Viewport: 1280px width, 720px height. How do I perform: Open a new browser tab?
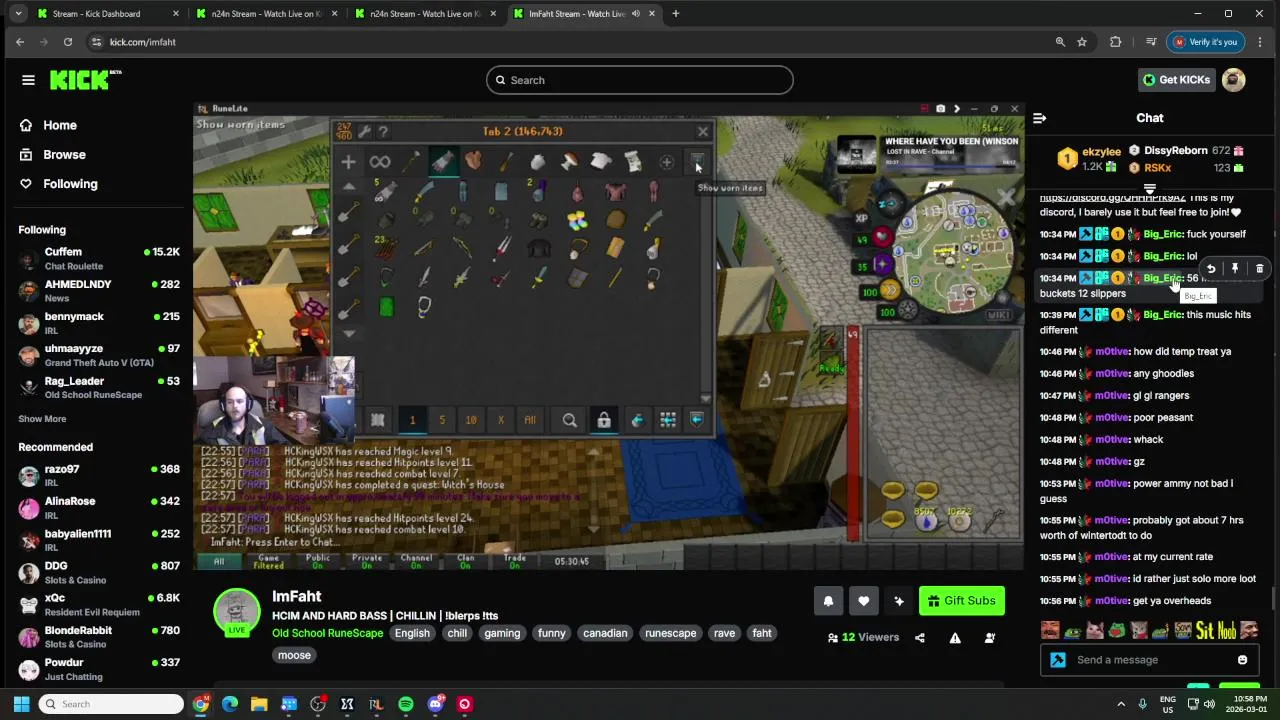tap(676, 14)
